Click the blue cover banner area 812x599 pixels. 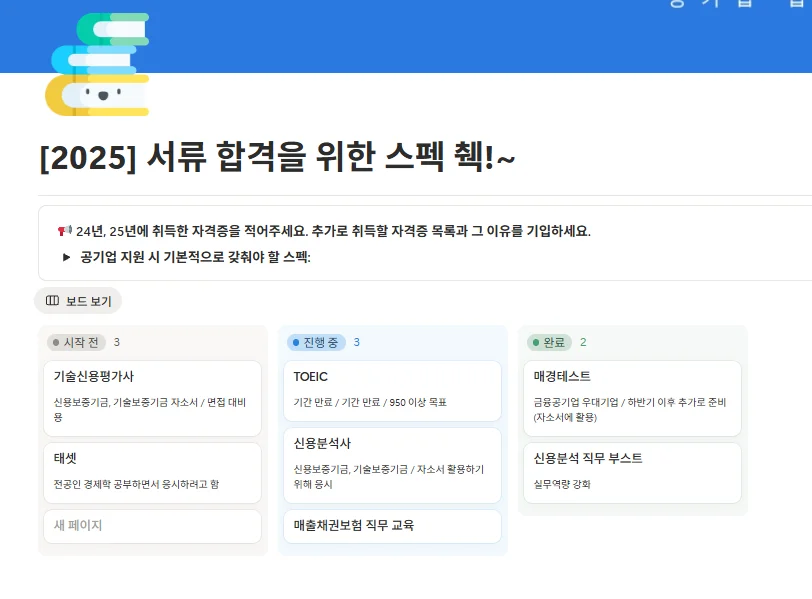click(450, 36)
